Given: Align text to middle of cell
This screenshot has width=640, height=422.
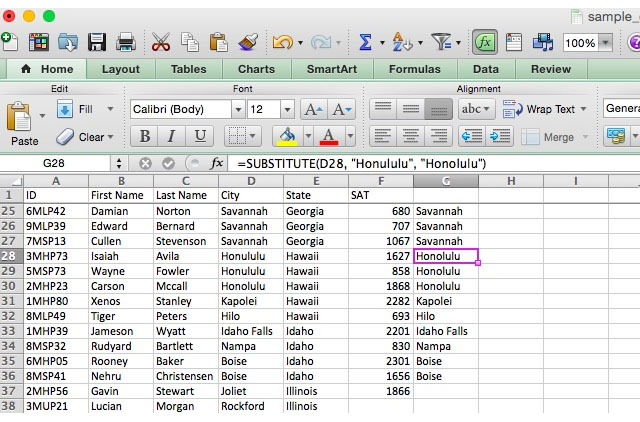Looking at the screenshot, I should 411,109.
